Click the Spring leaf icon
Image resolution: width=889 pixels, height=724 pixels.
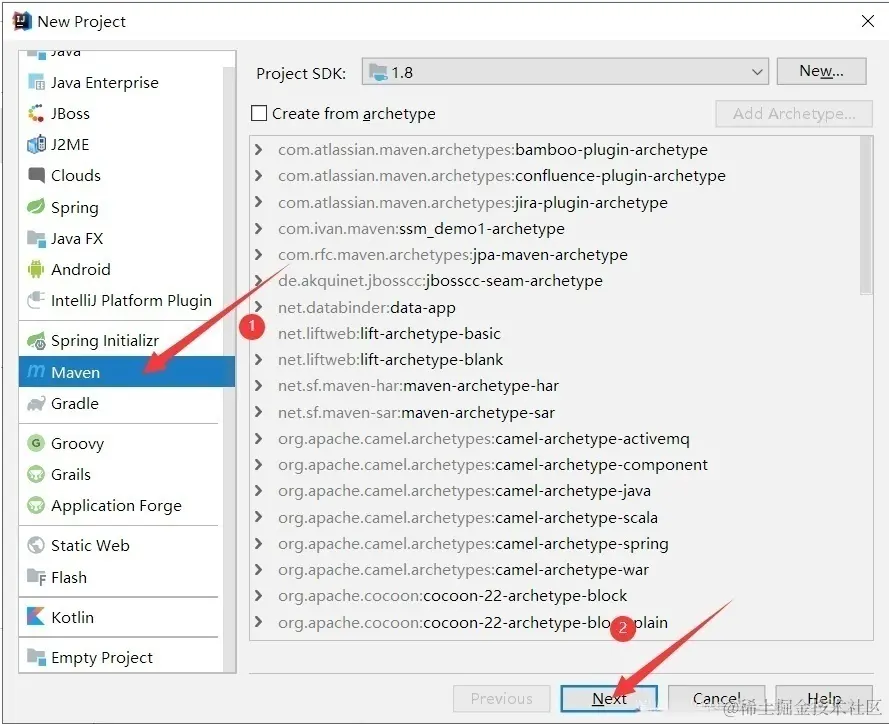[x=36, y=206]
